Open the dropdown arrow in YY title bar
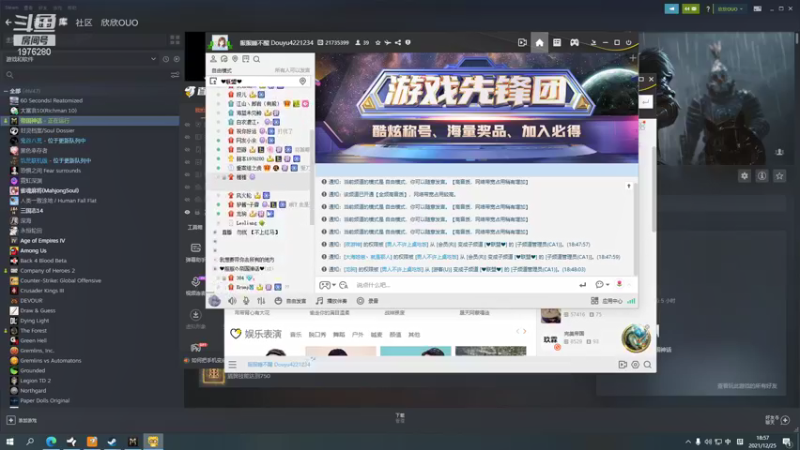 (593, 43)
